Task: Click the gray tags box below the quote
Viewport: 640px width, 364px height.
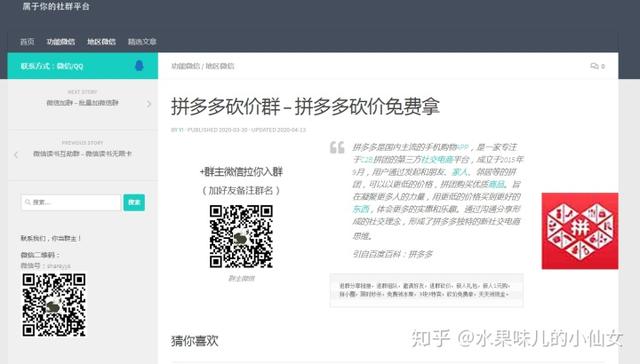Action: click(x=426, y=290)
